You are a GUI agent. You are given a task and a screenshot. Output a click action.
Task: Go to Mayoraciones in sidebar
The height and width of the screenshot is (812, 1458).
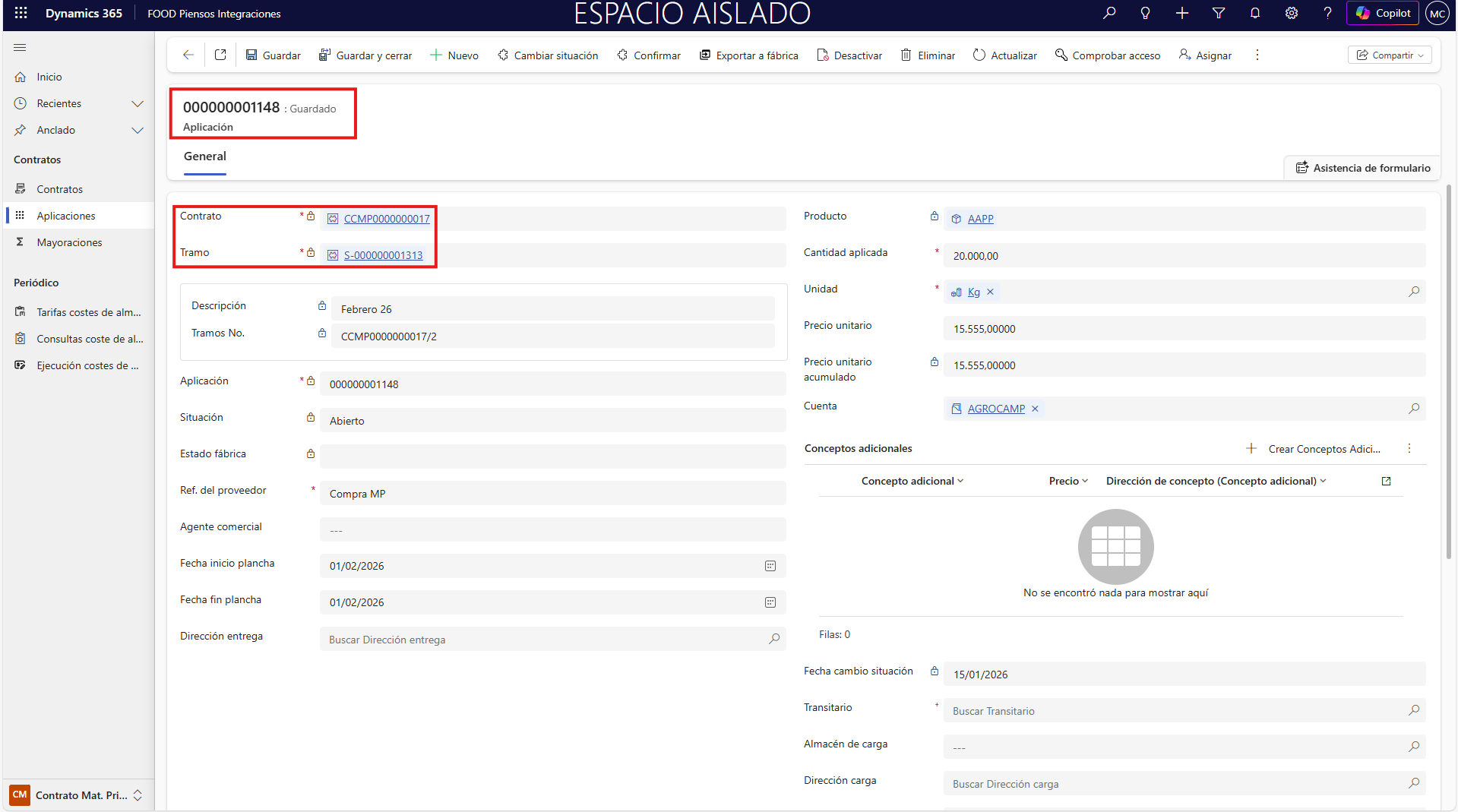(69, 242)
